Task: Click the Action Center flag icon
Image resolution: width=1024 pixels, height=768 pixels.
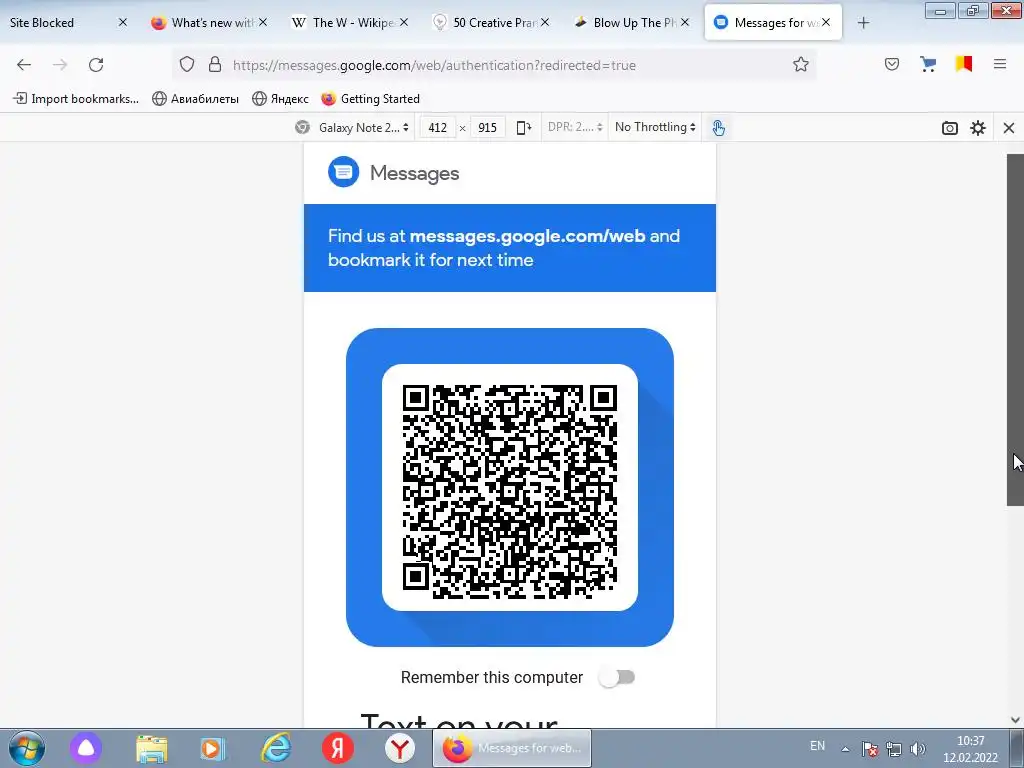Action: [869, 749]
